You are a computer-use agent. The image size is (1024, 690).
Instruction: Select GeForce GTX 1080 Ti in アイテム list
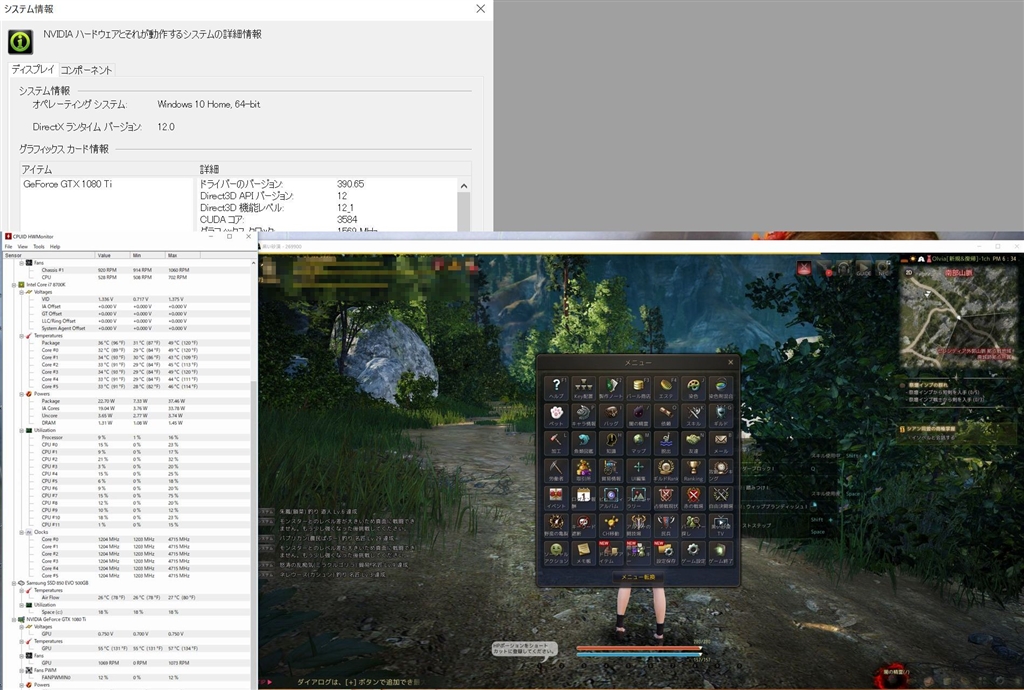67,184
